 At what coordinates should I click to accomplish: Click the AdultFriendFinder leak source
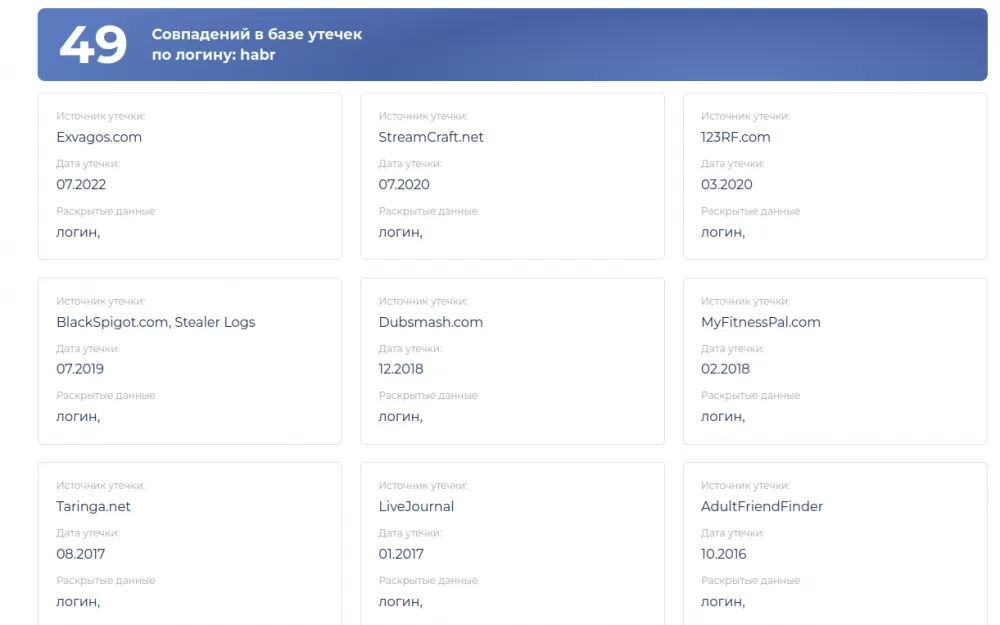(761, 506)
